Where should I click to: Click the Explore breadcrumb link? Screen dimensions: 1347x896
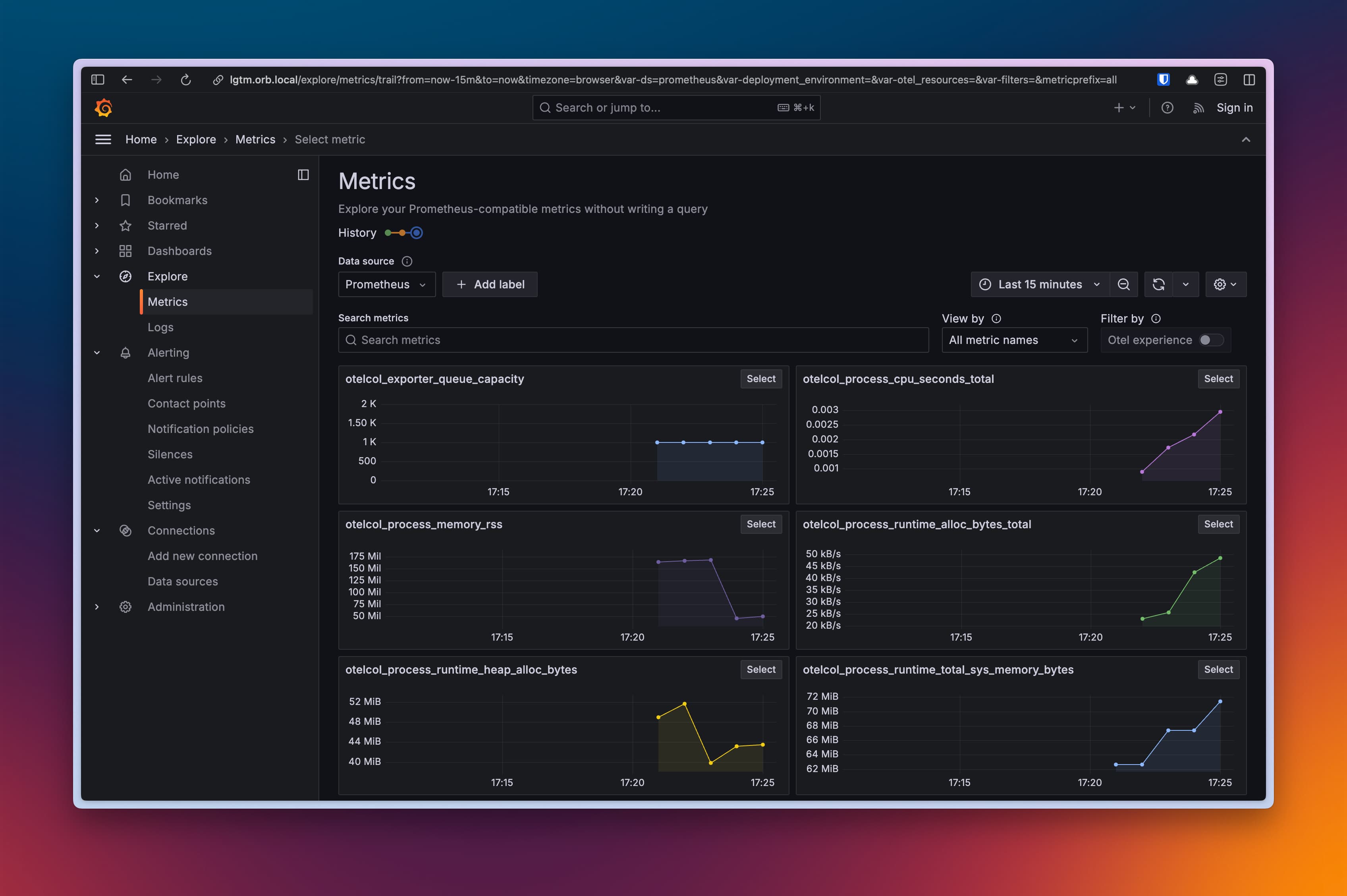(x=196, y=139)
